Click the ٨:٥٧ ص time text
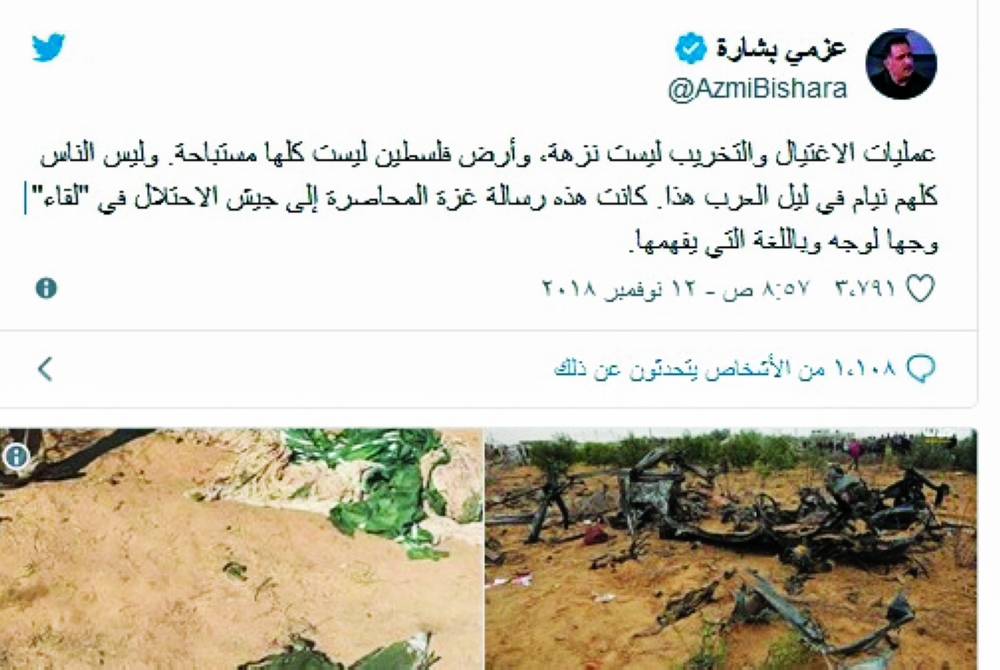Screen dimensions: 1000x670 click(765, 289)
